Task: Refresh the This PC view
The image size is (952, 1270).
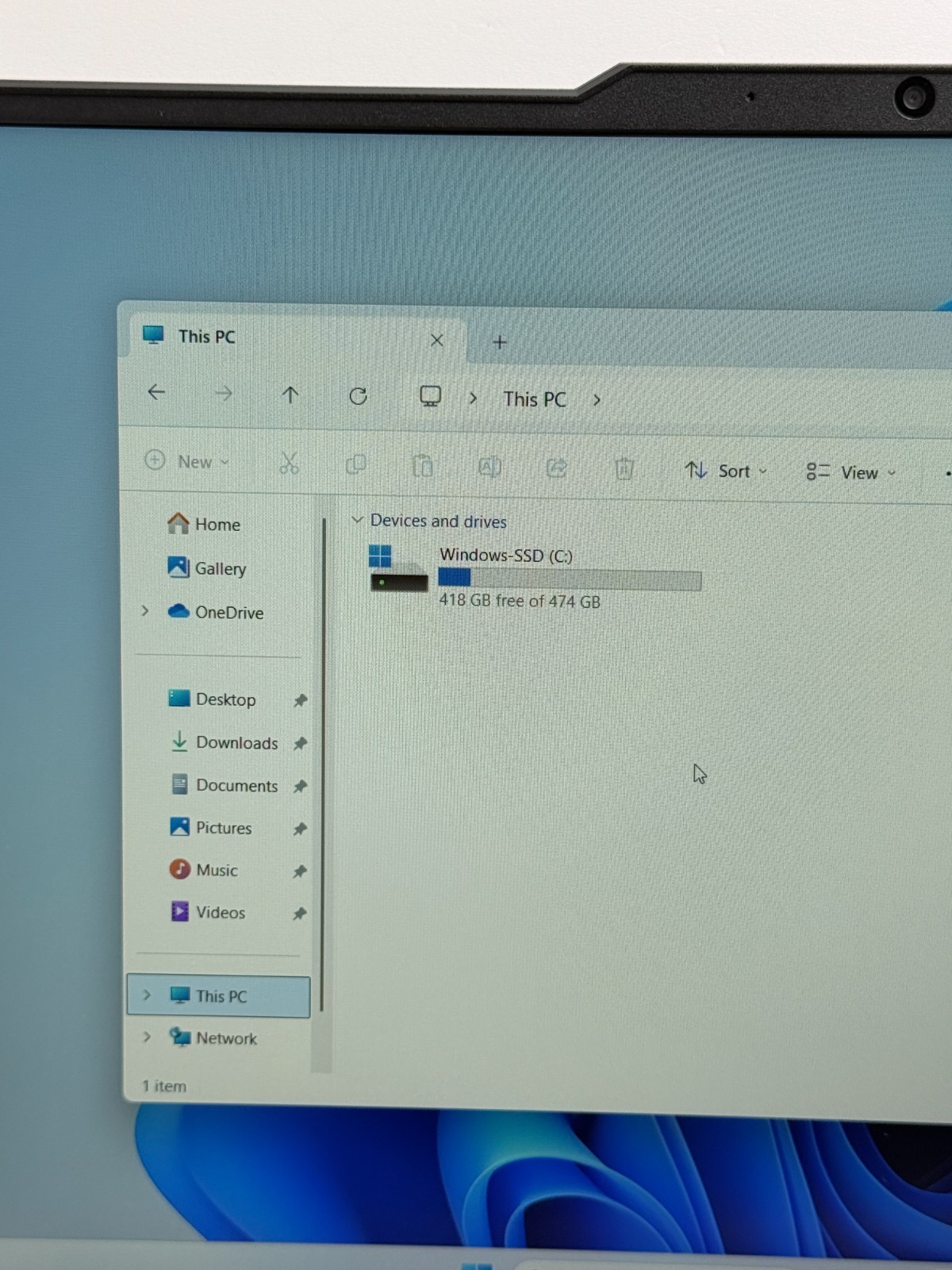Action: point(359,396)
